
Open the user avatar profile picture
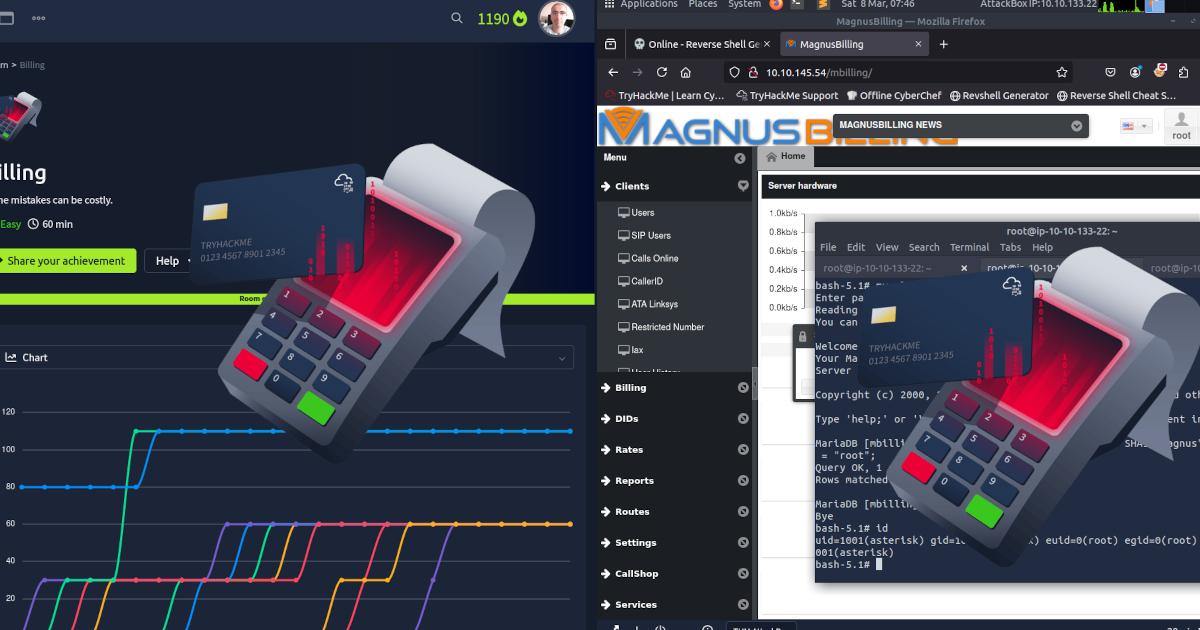[556, 18]
